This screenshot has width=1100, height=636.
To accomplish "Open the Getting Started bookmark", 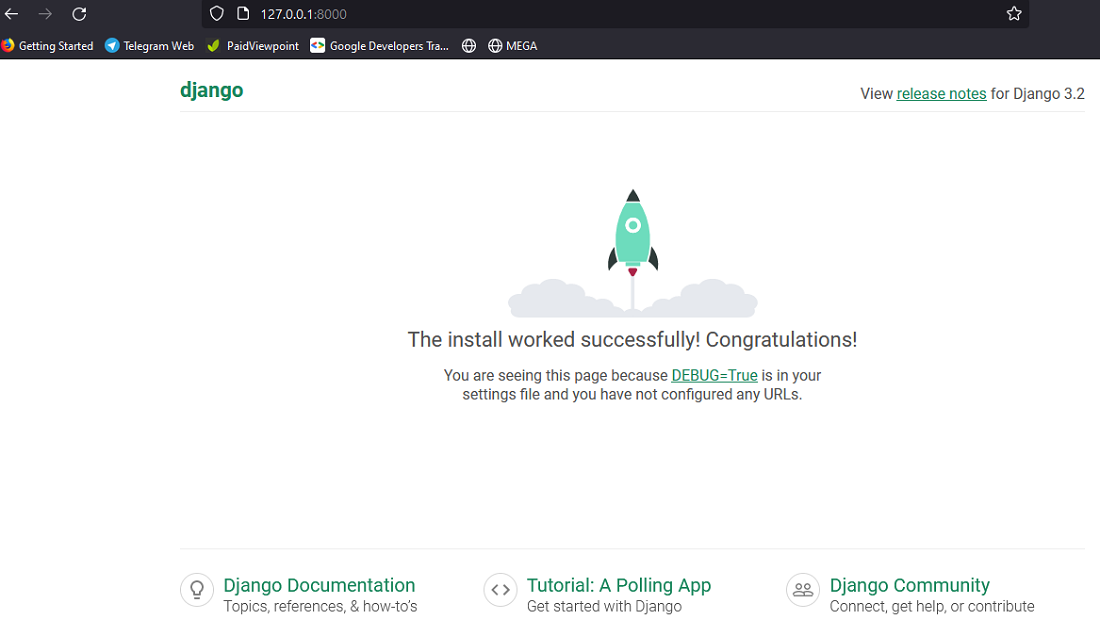I will tap(48, 46).
